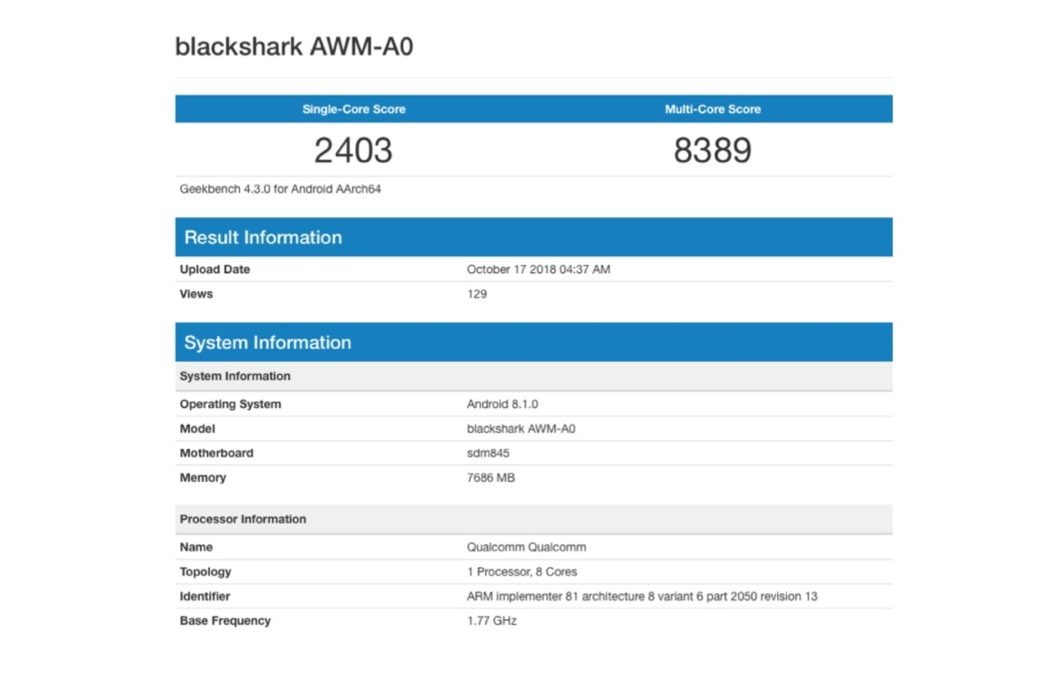Select the Multi-Core Score header
1044x673 pixels.
[x=712, y=109]
